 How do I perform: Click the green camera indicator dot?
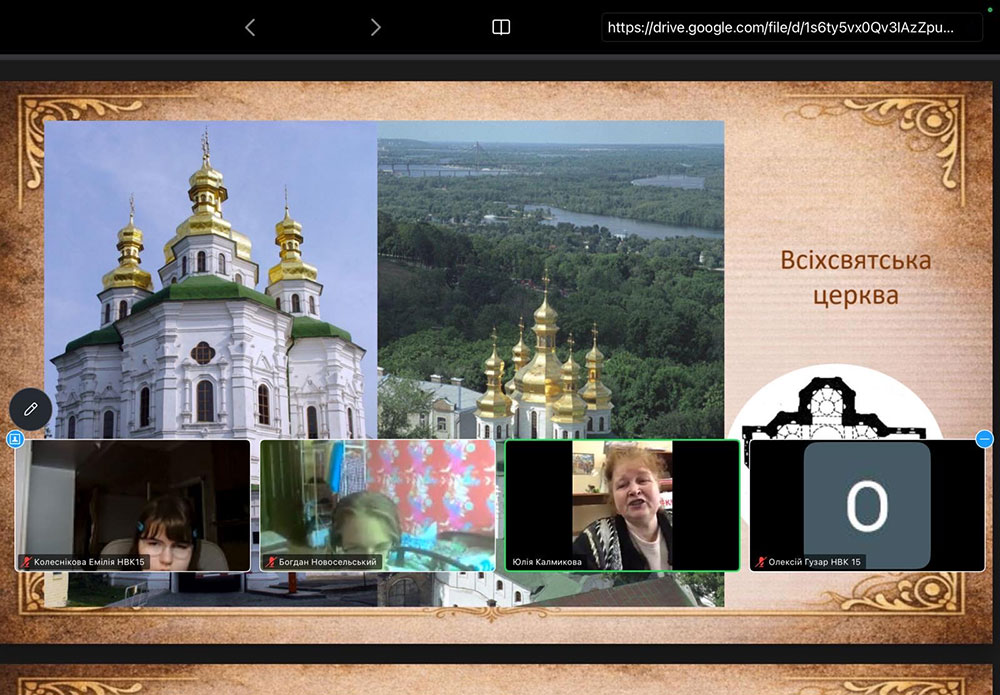click(989, 9)
